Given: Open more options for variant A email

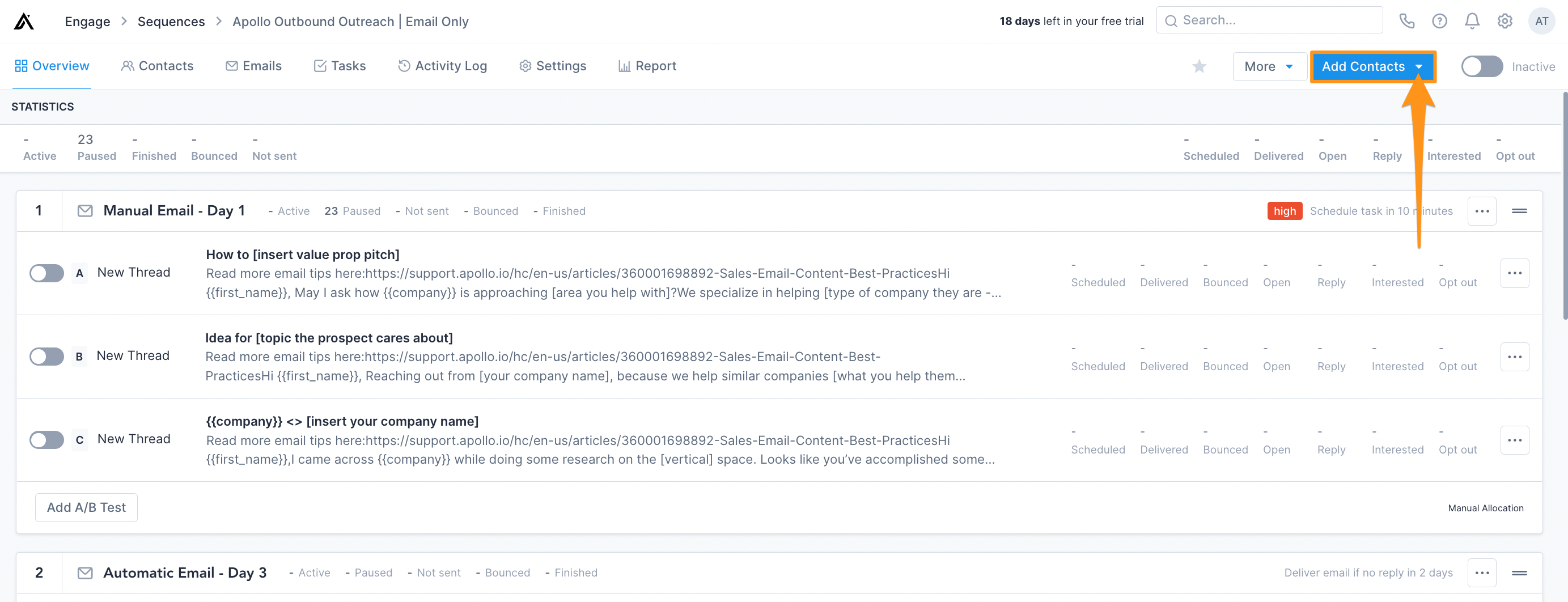Looking at the screenshot, I should click(x=1515, y=273).
